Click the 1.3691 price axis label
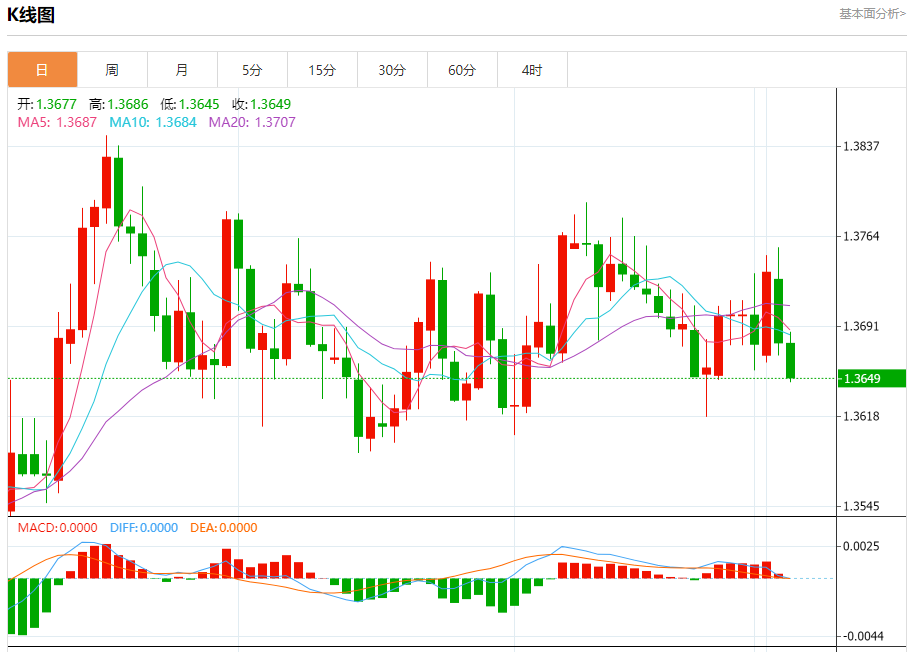The width and height of the screenshot is (914, 652). tap(861, 326)
